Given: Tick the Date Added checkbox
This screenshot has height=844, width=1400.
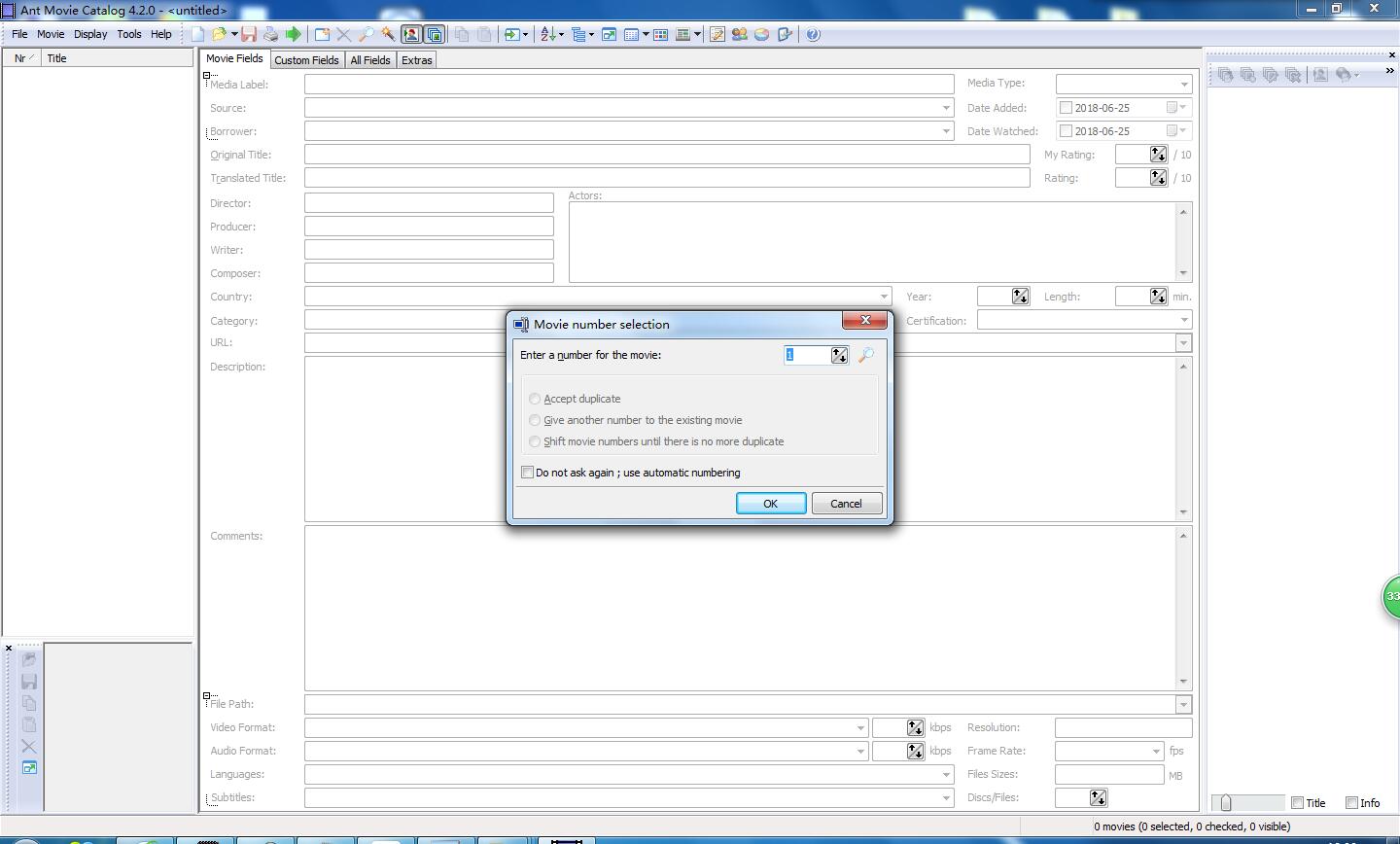Looking at the screenshot, I should (x=1066, y=108).
